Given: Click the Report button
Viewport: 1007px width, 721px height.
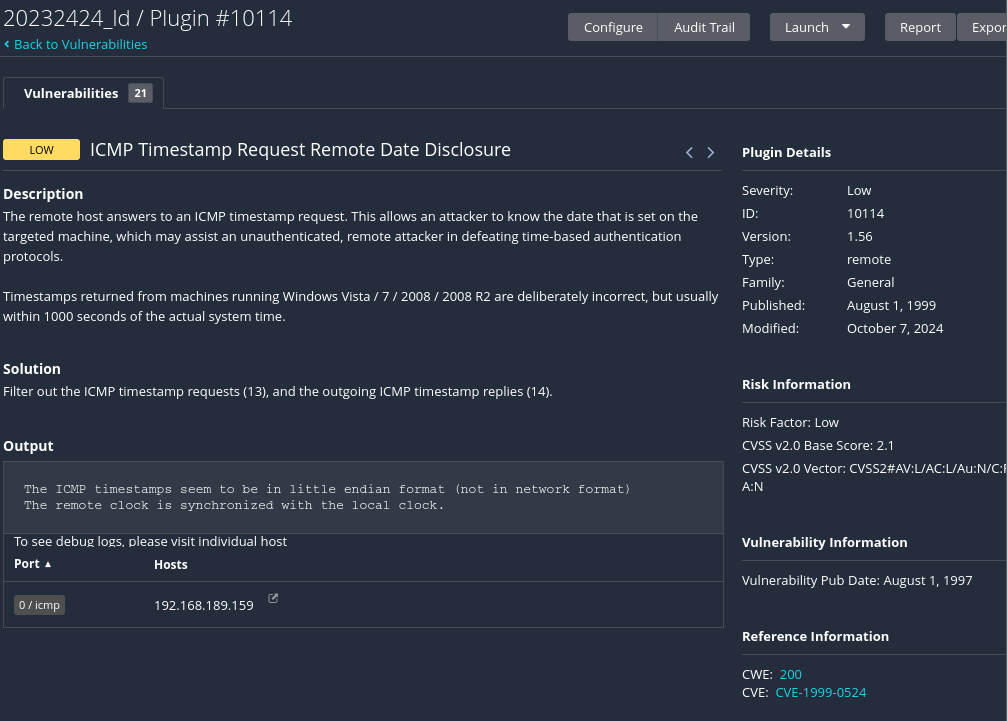Looking at the screenshot, I should pos(920,27).
